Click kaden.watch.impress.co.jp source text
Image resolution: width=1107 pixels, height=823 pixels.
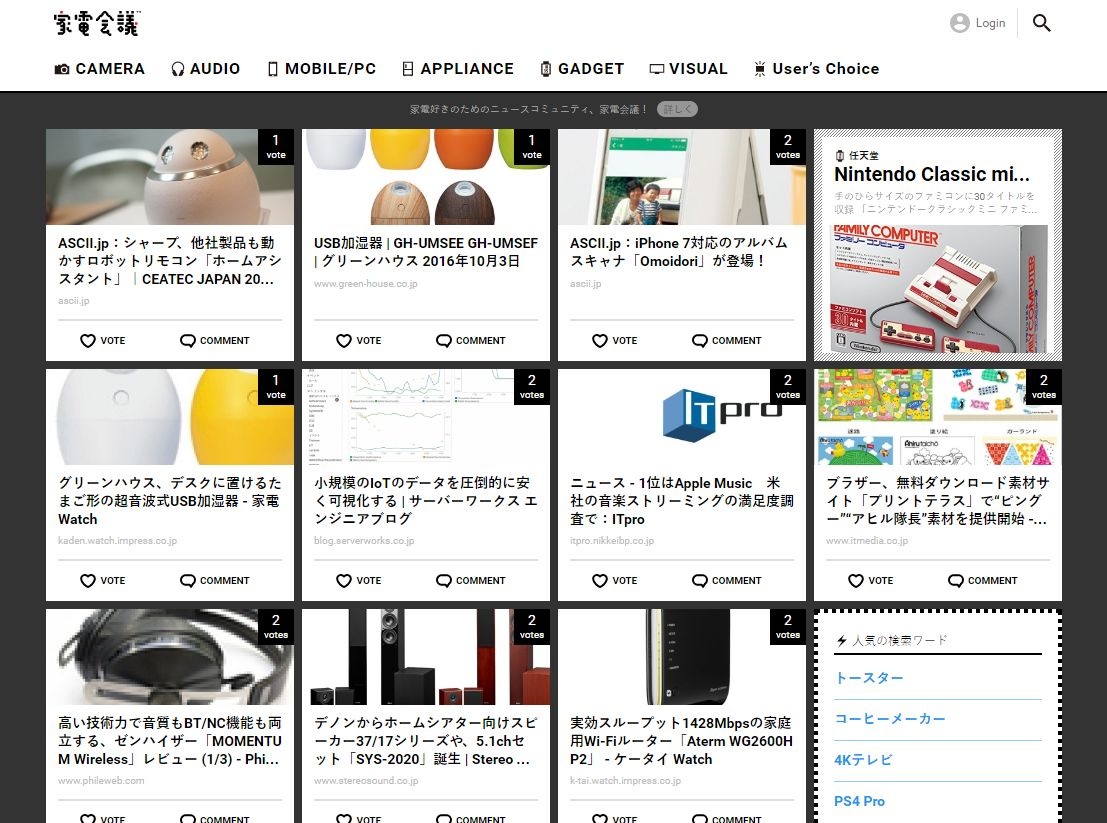coord(117,541)
